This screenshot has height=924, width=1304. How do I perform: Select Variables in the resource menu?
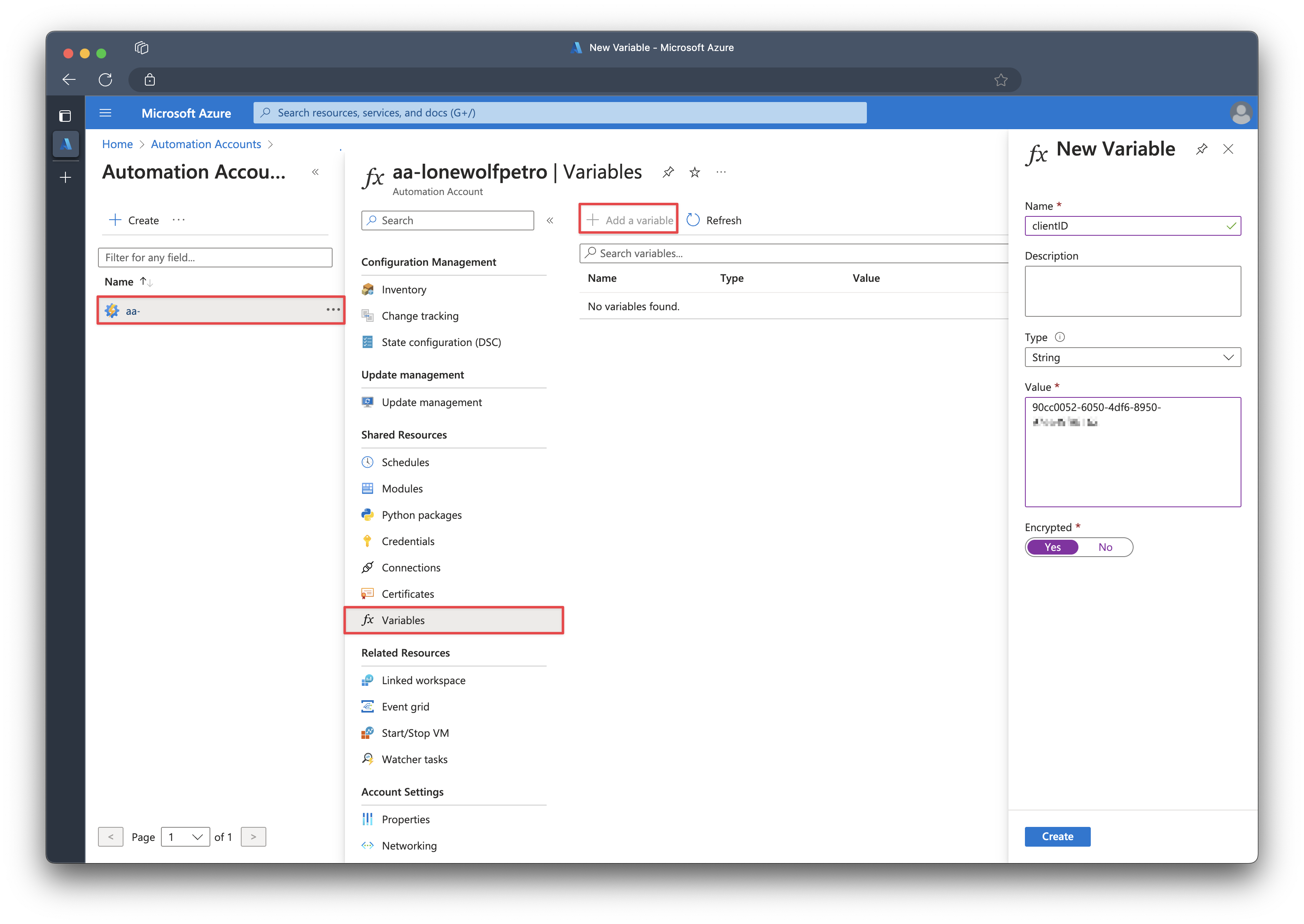(454, 620)
